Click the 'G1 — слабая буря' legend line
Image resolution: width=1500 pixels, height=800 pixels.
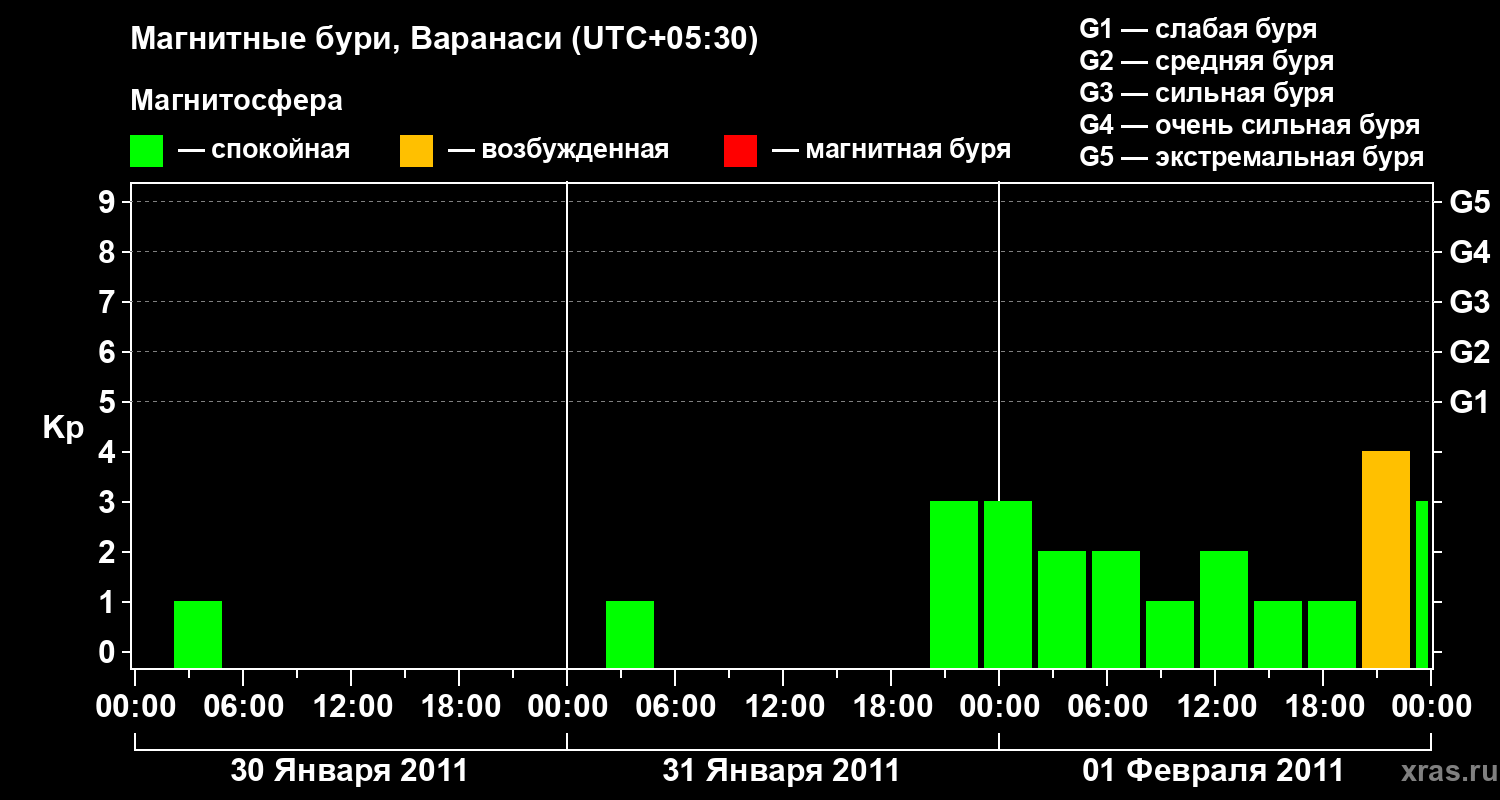coord(1198,28)
